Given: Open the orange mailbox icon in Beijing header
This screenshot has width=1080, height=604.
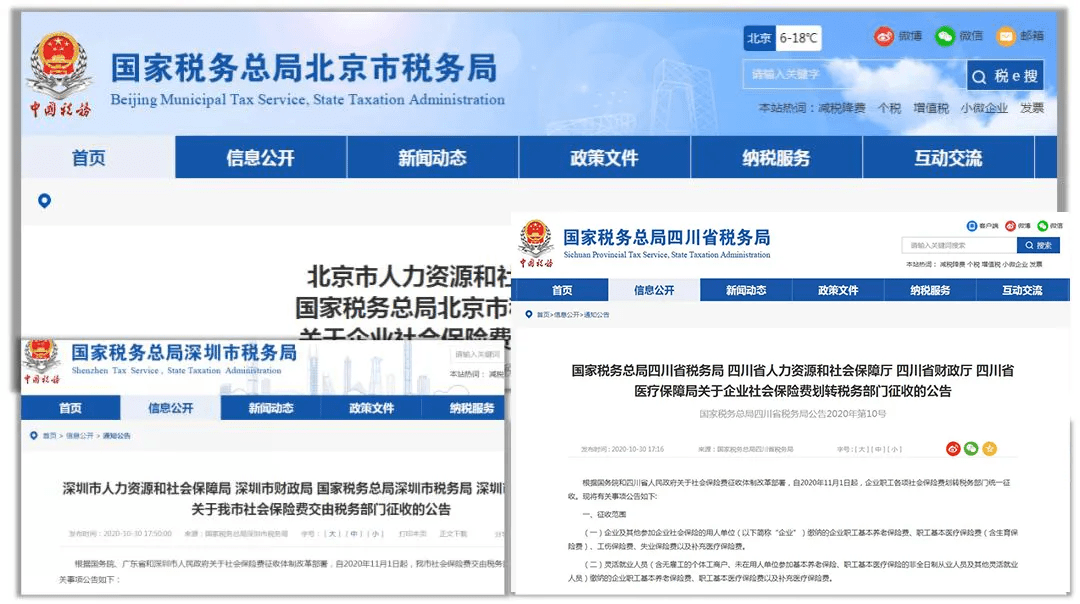Looking at the screenshot, I should (x=1005, y=36).
